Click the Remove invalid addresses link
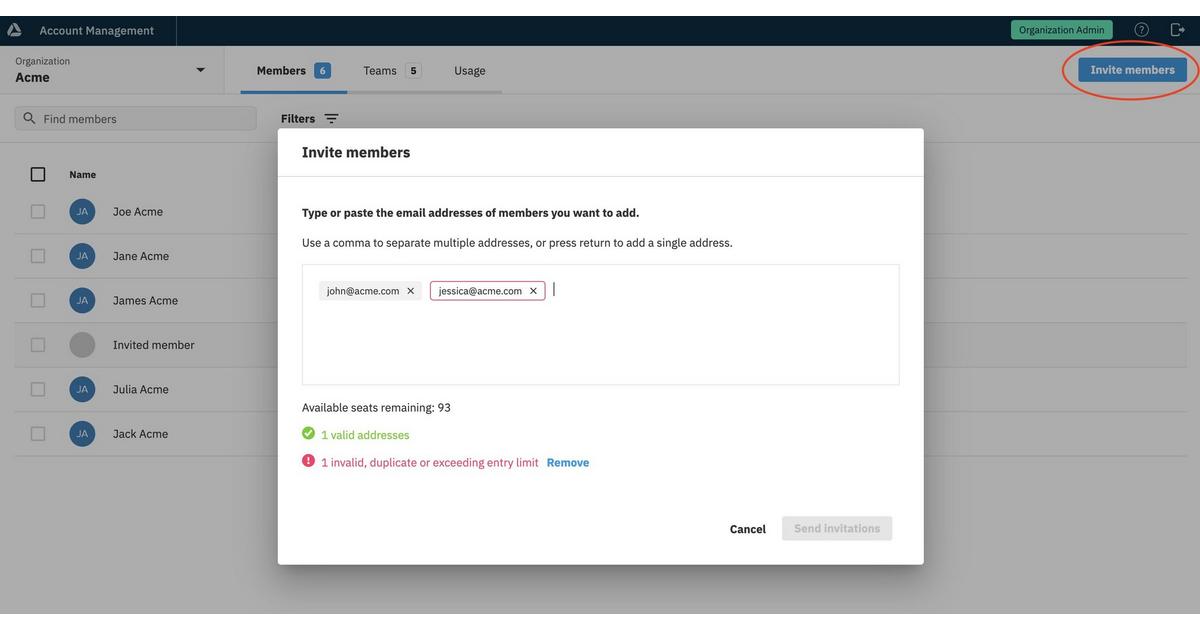This screenshot has width=1200, height=630. [568, 462]
